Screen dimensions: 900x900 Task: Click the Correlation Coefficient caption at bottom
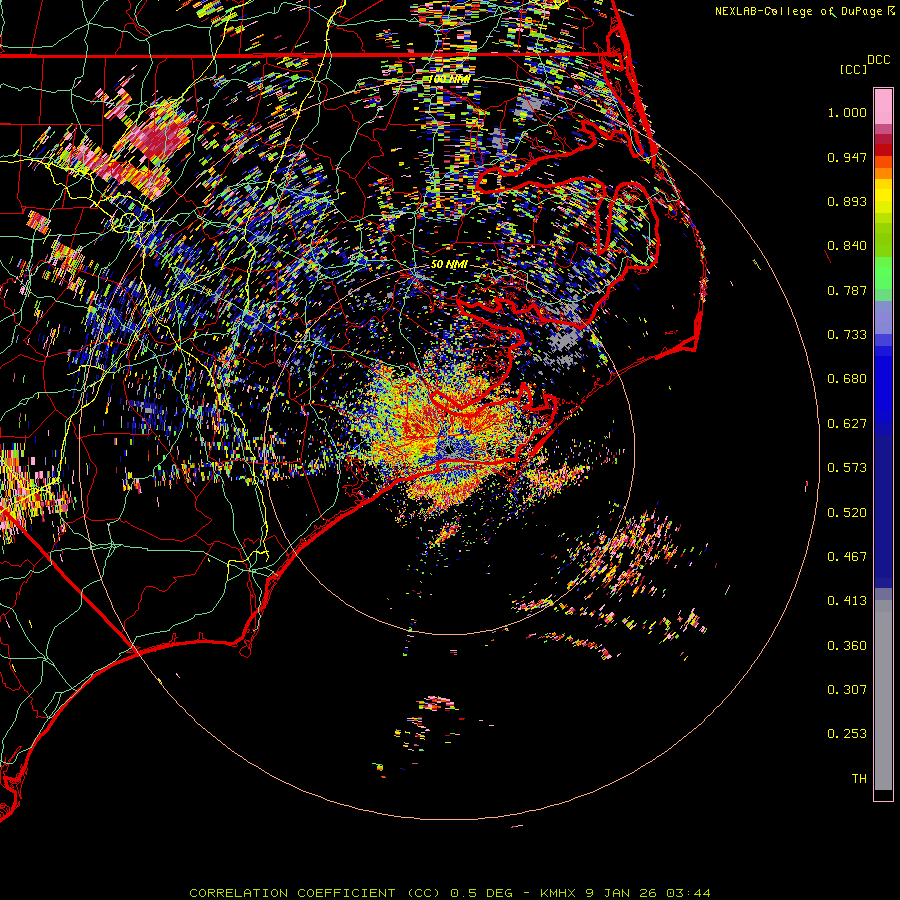449,893
